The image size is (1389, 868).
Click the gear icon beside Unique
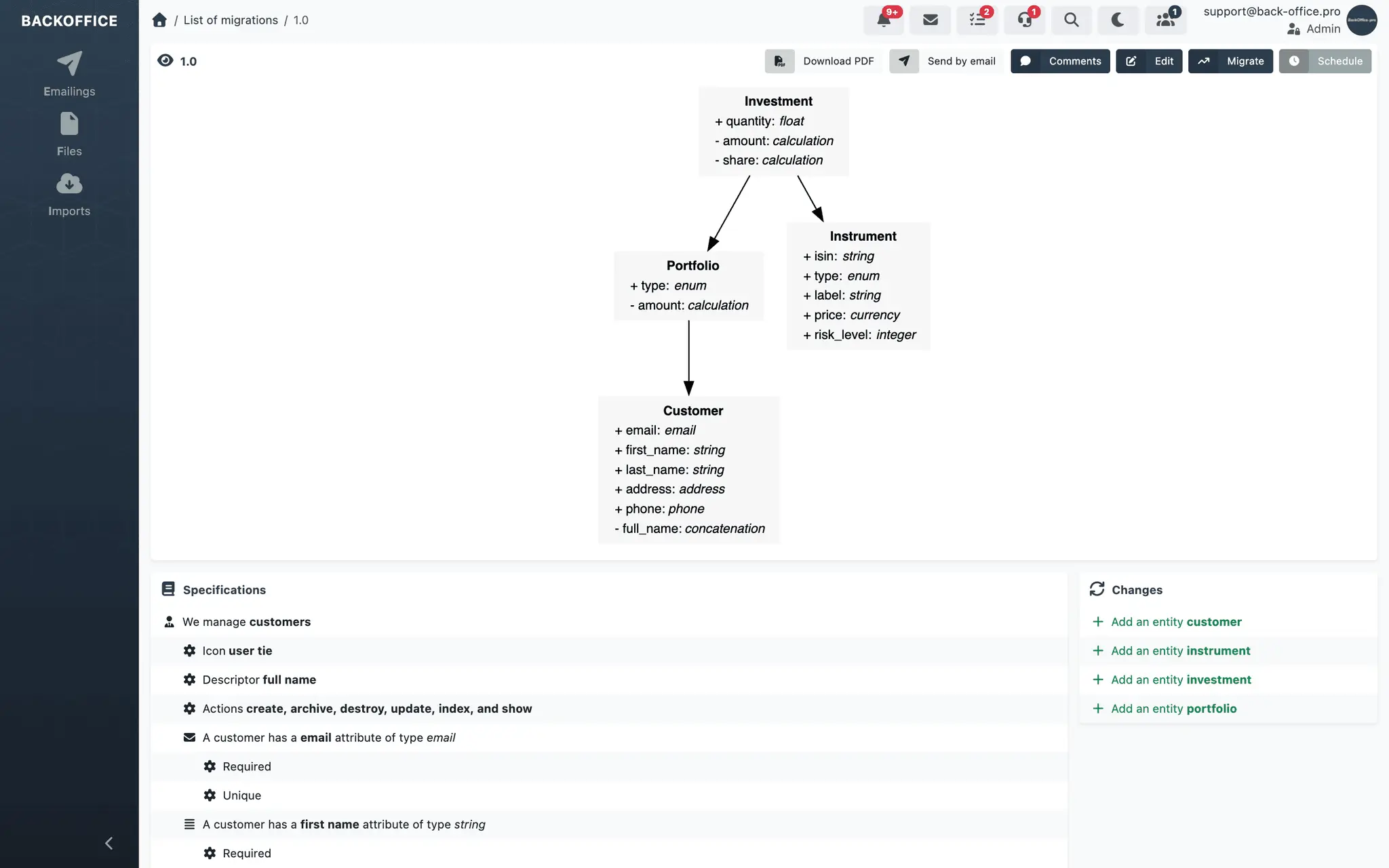(210, 795)
